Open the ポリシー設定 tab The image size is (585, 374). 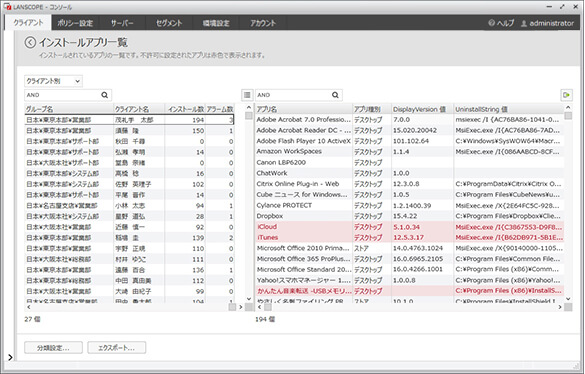click(x=75, y=23)
